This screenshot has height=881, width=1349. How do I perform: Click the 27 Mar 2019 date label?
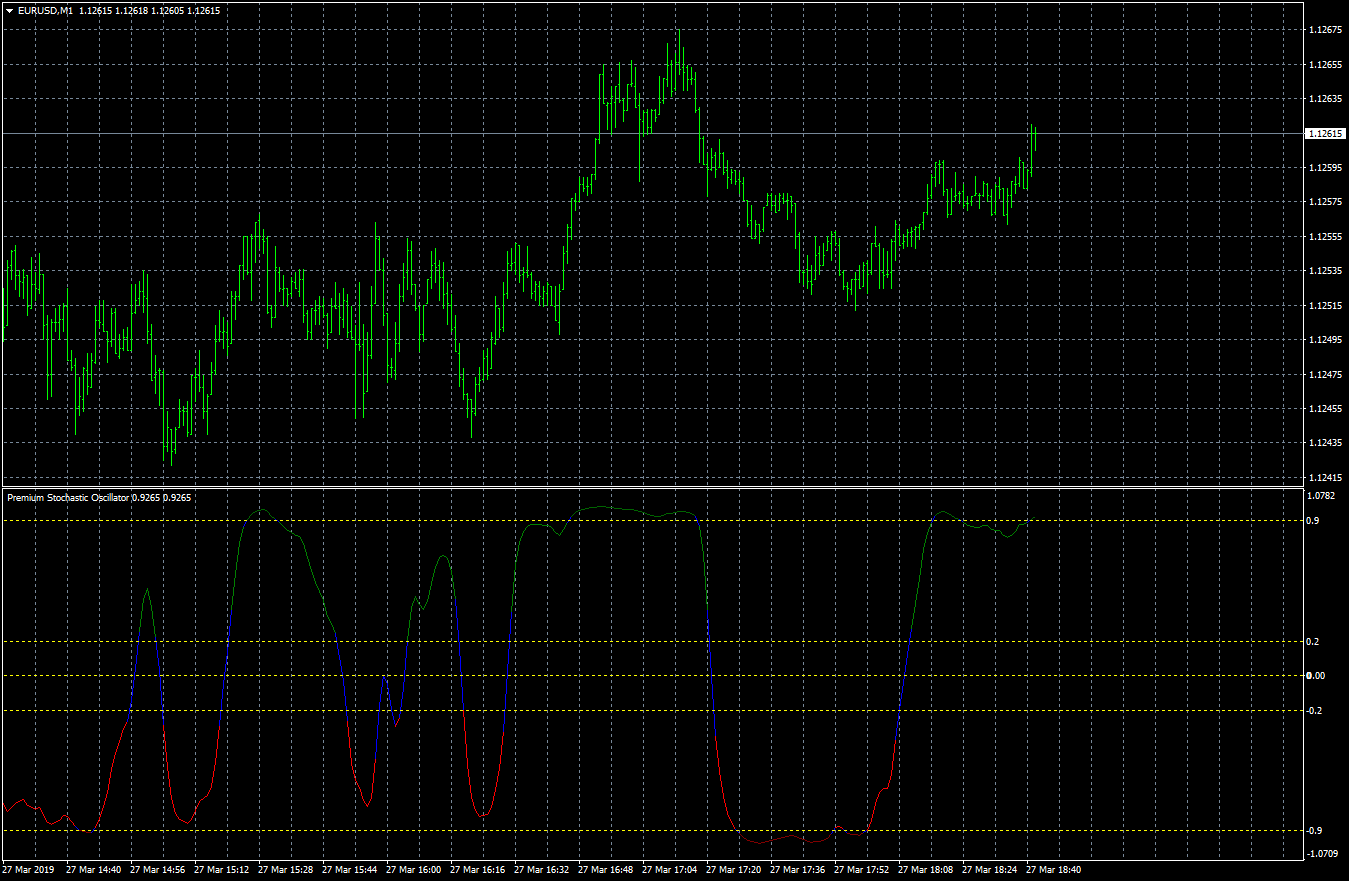(x=30, y=870)
